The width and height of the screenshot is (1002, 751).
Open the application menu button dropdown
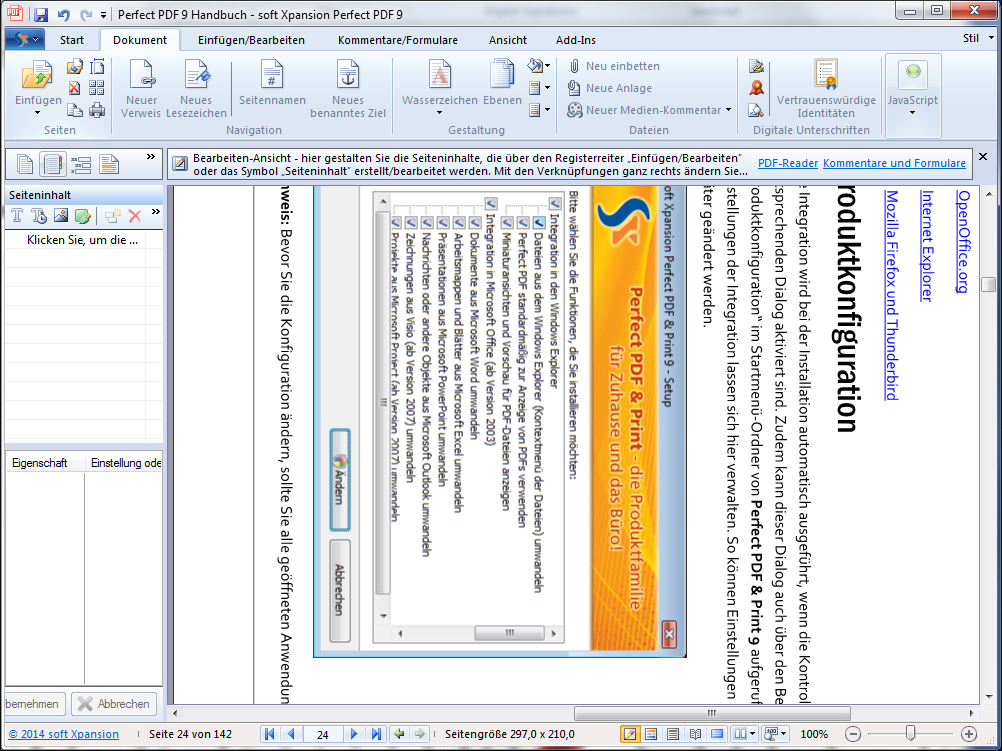24,39
